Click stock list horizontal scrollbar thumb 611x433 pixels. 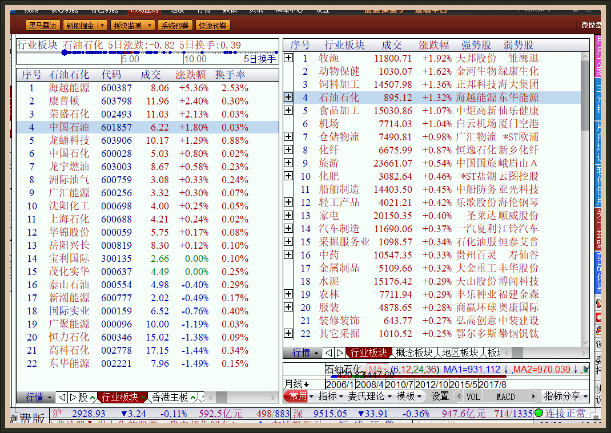(221, 398)
